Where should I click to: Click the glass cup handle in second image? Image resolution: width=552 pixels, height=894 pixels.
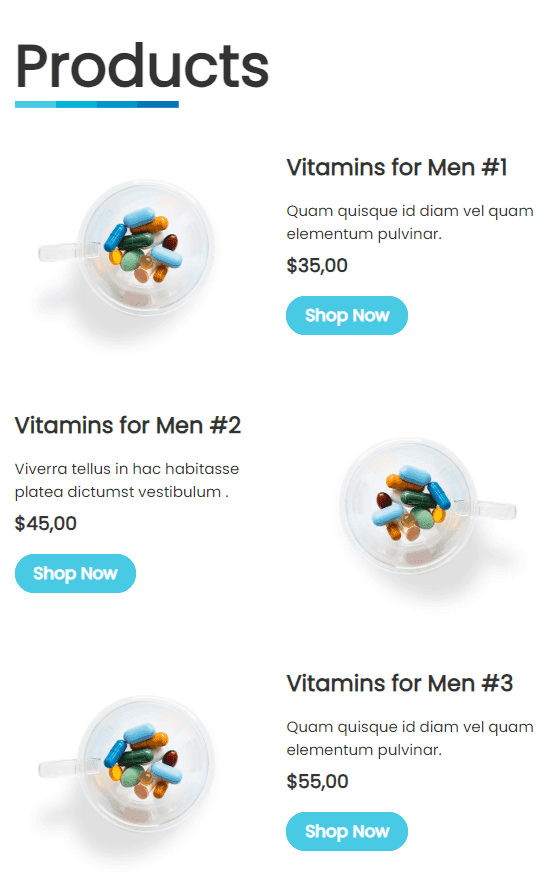[495, 510]
